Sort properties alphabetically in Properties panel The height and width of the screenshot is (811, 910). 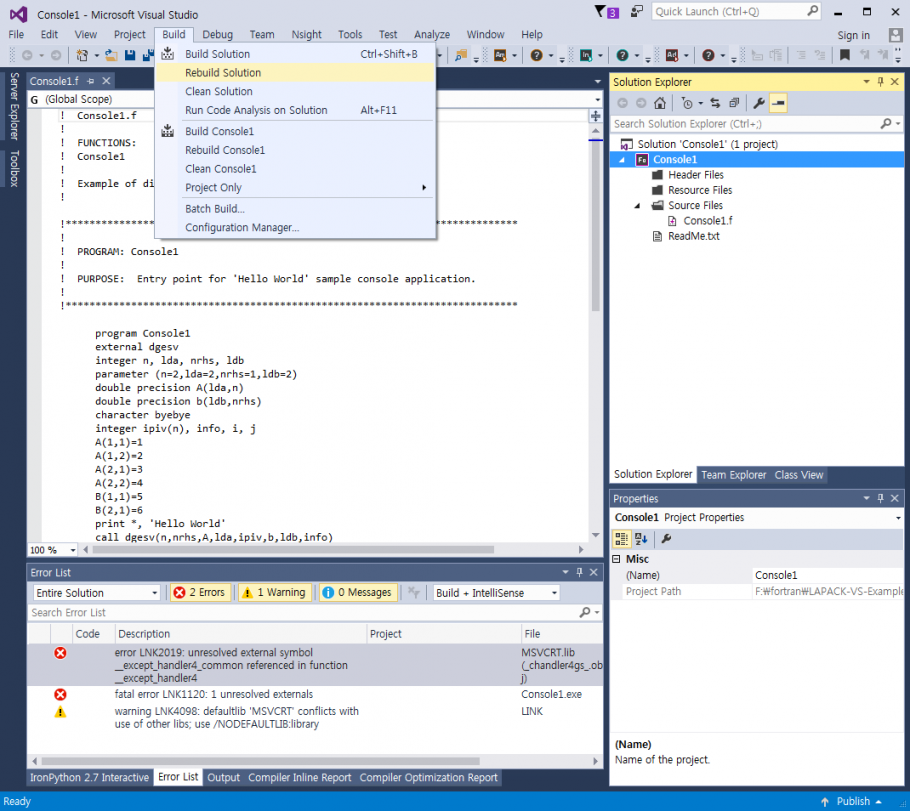(x=641, y=539)
